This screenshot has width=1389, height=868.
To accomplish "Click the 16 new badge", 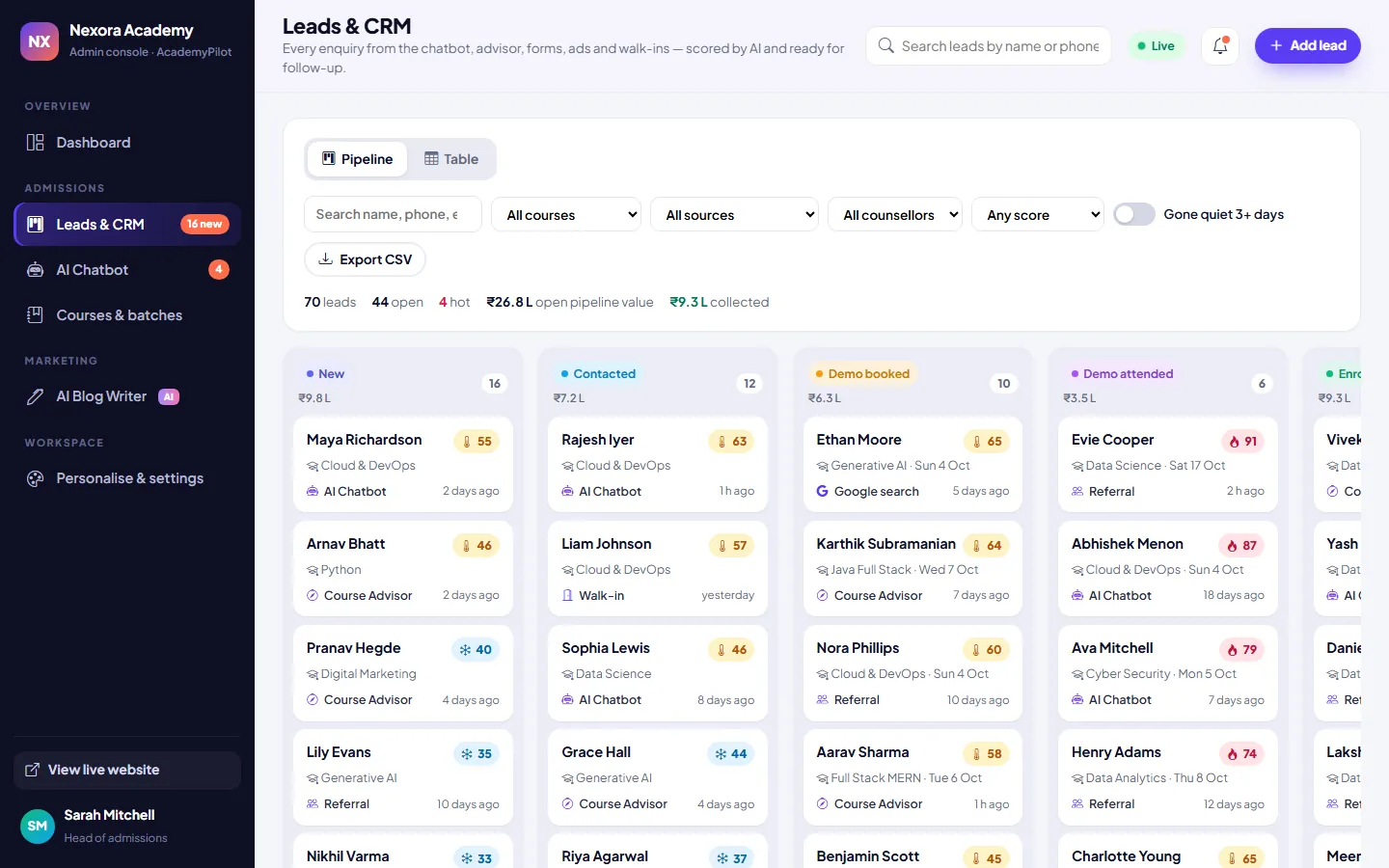I will coord(204,225).
